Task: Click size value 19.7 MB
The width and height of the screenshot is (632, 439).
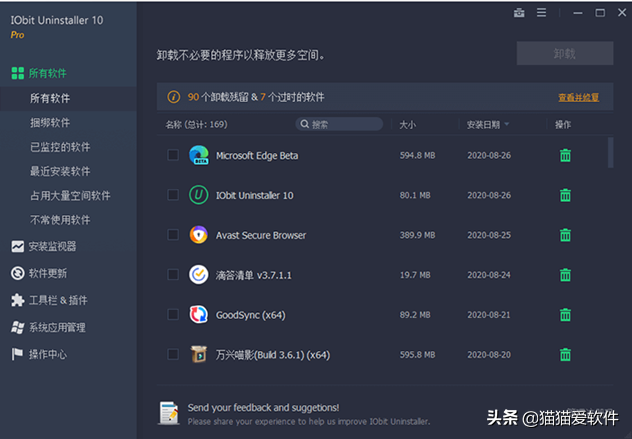Action: 415,275
